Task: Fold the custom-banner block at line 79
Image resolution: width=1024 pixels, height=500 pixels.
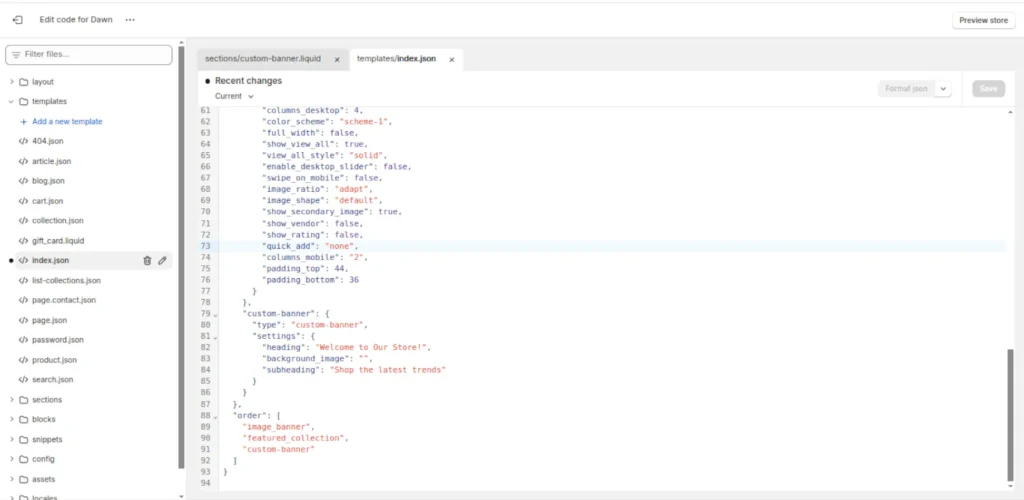Action: point(216,314)
